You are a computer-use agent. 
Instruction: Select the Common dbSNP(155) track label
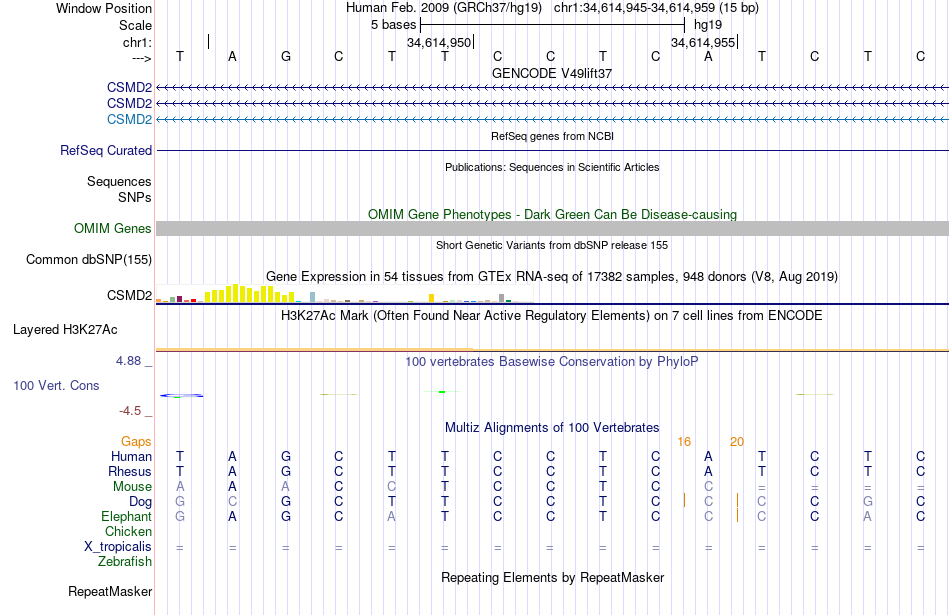tap(89, 259)
